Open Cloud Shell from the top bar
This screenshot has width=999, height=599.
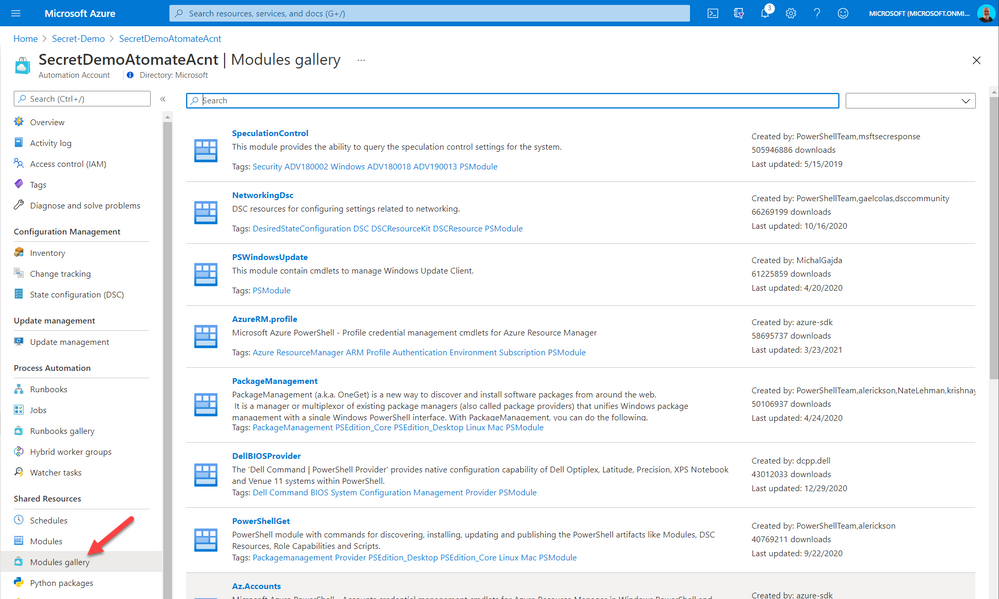click(713, 14)
